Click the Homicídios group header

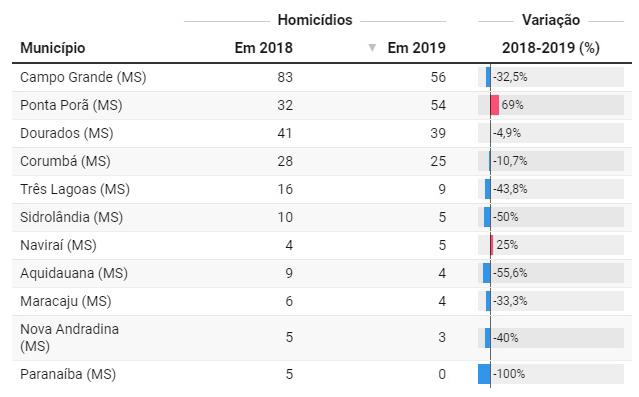pos(315,20)
